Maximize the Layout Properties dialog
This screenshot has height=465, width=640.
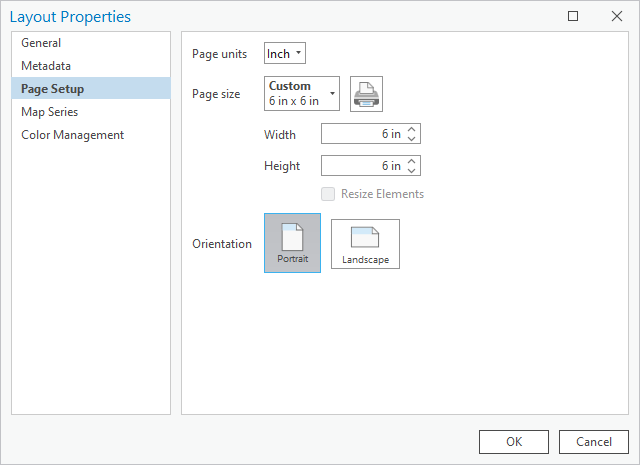pos(573,16)
